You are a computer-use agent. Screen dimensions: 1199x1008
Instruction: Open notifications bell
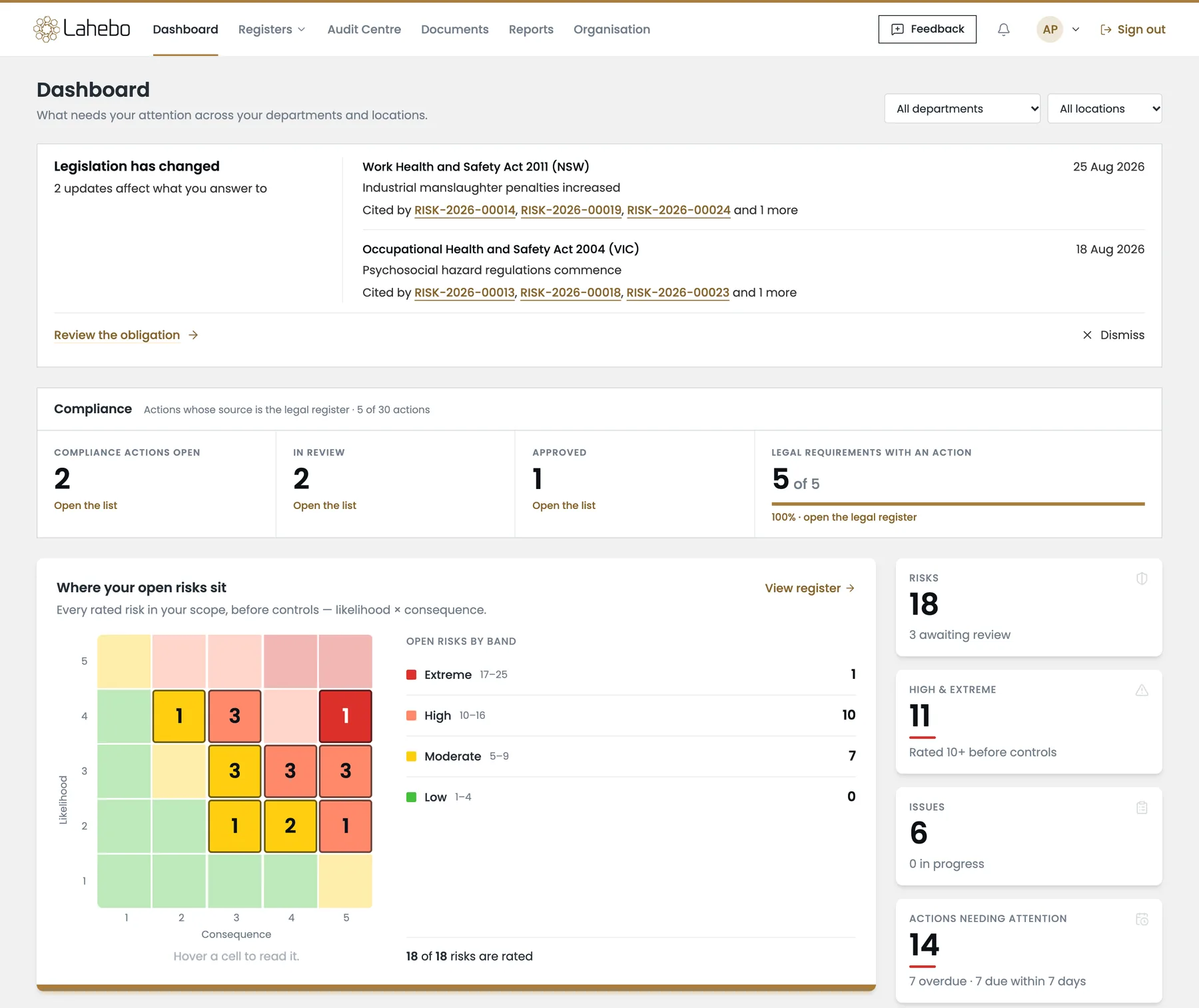pos(1003,29)
